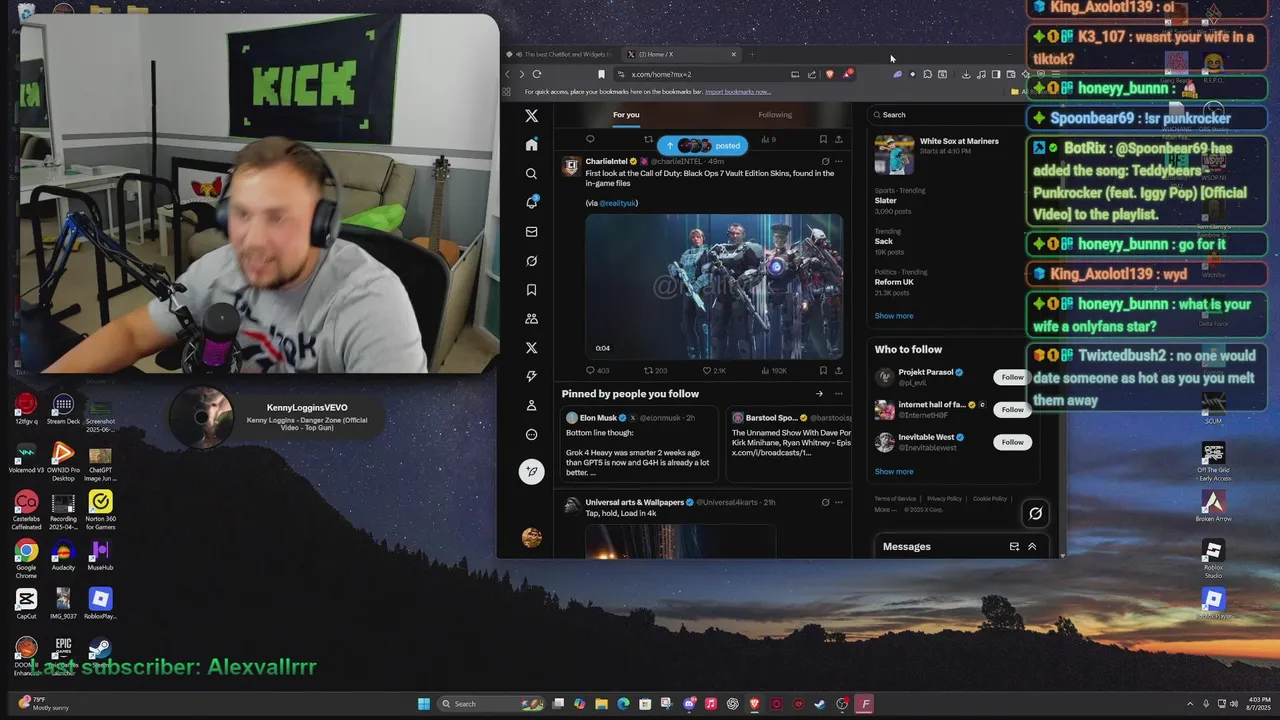
Task: Open the Reform UK trending topic
Action: tap(894, 282)
